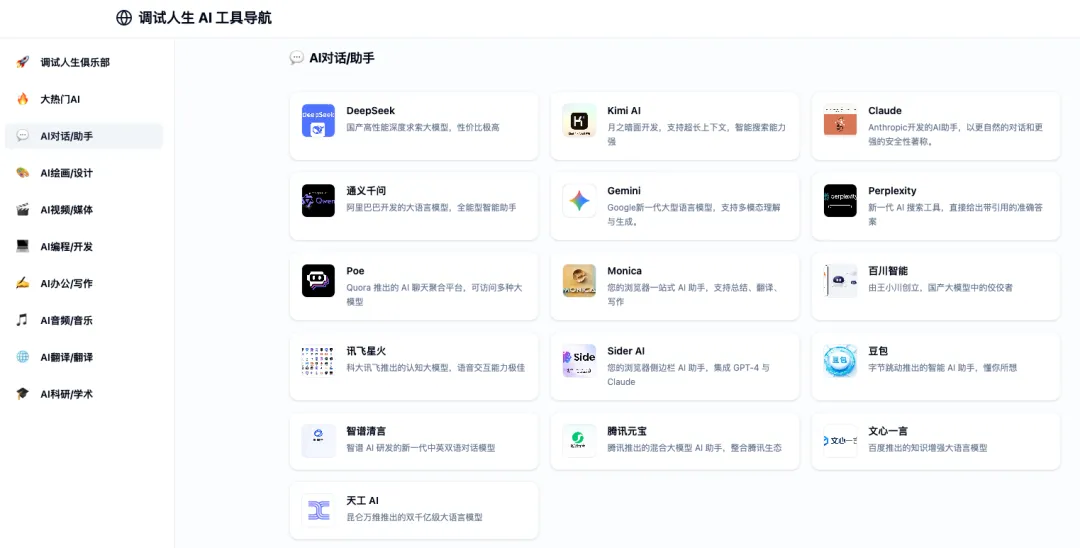Click the Gemini sparkle logo
Image resolution: width=1080 pixels, height=548 pixels.
click(579, 200)
